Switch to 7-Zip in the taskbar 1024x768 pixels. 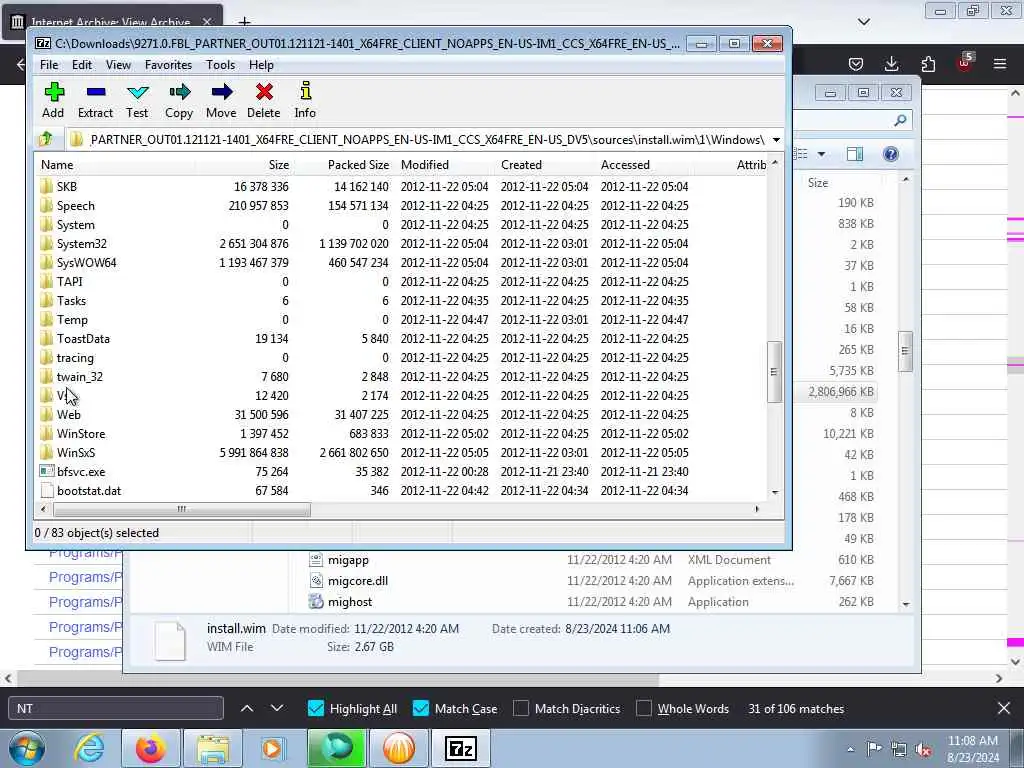[x=461, y=748]
